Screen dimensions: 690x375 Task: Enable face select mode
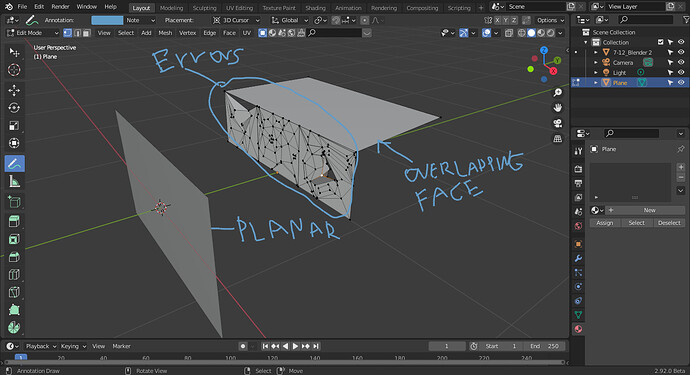point(87,33)
